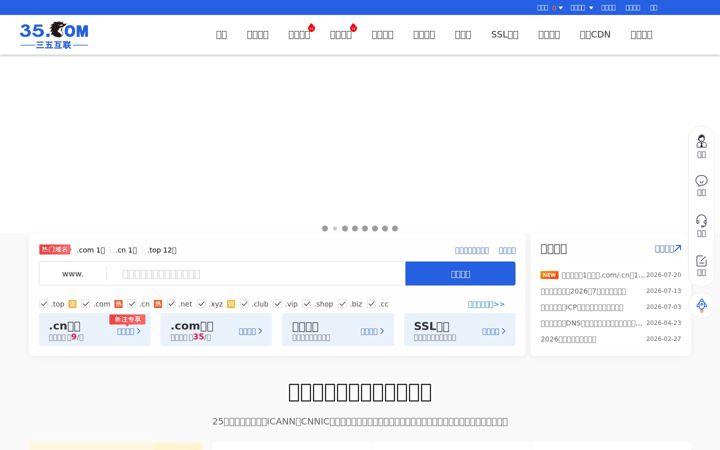Open the smiley chat bubble sidebar icon

pyautogui.click(x=701, y=180)
